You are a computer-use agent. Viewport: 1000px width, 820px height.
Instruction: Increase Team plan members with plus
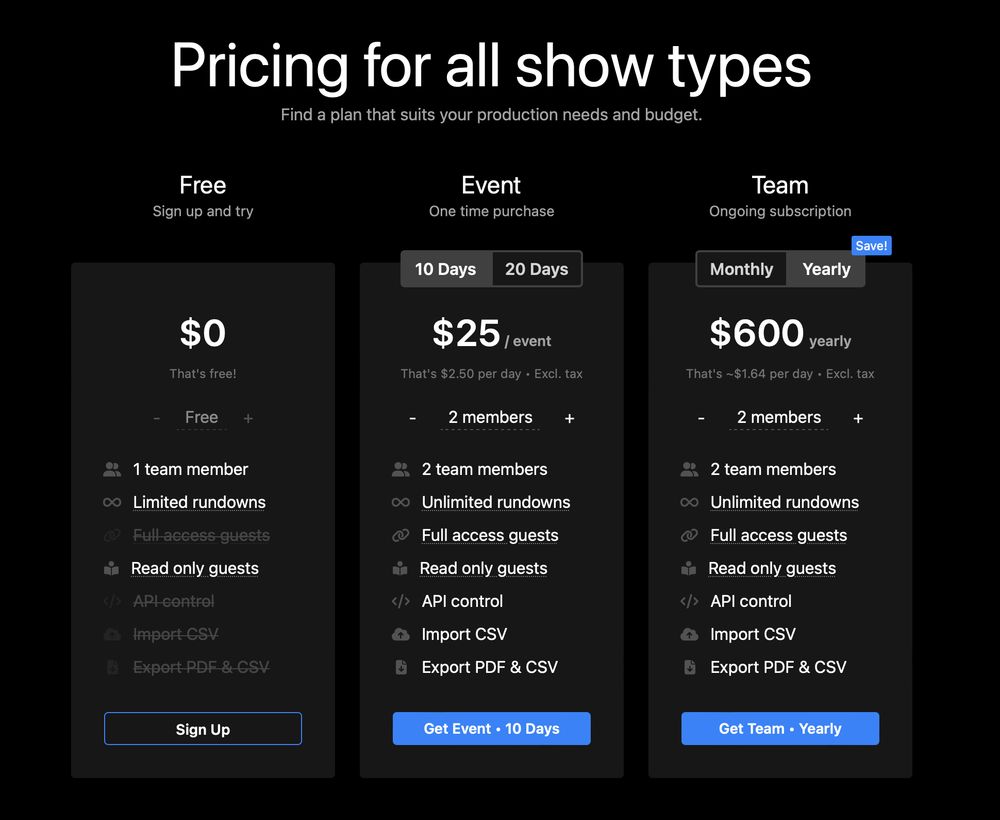tap(858, 418)
